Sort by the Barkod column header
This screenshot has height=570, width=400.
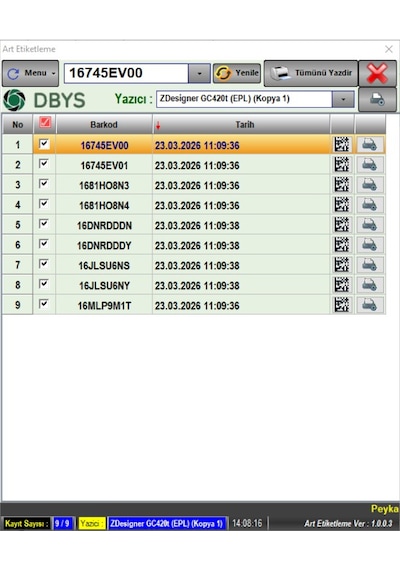(104, 125)
